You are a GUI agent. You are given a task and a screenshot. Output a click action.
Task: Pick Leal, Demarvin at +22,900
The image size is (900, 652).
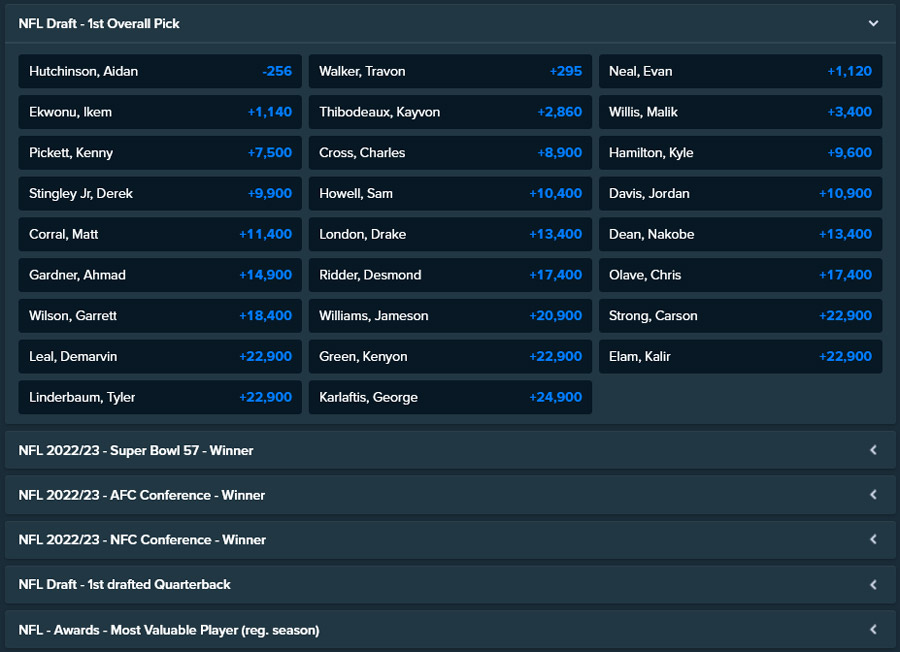coord(160,356)
